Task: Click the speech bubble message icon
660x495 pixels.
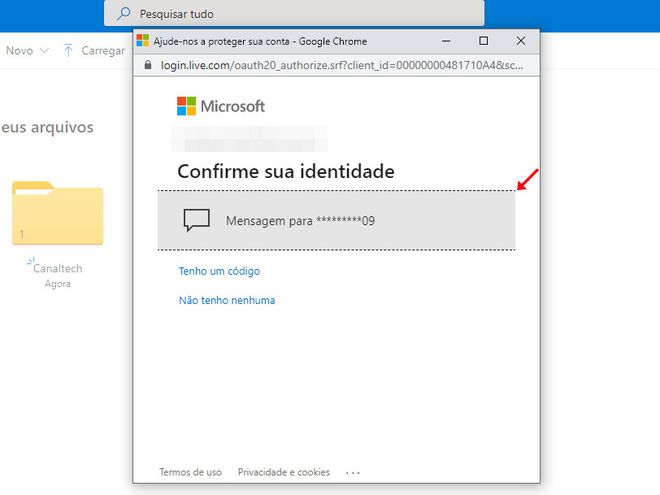Action: pyautogui.click(x=197, y=220)
